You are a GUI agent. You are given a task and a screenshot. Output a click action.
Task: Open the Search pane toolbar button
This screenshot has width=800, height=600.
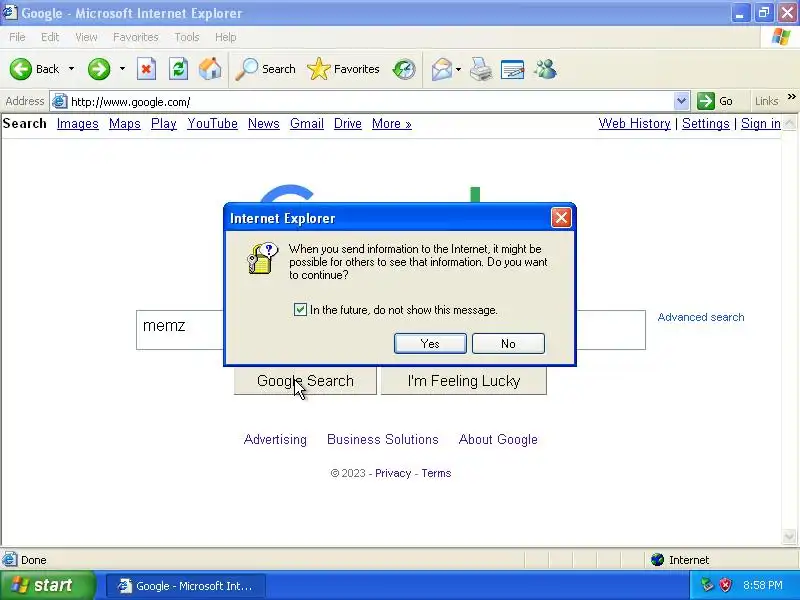point(265,69)
